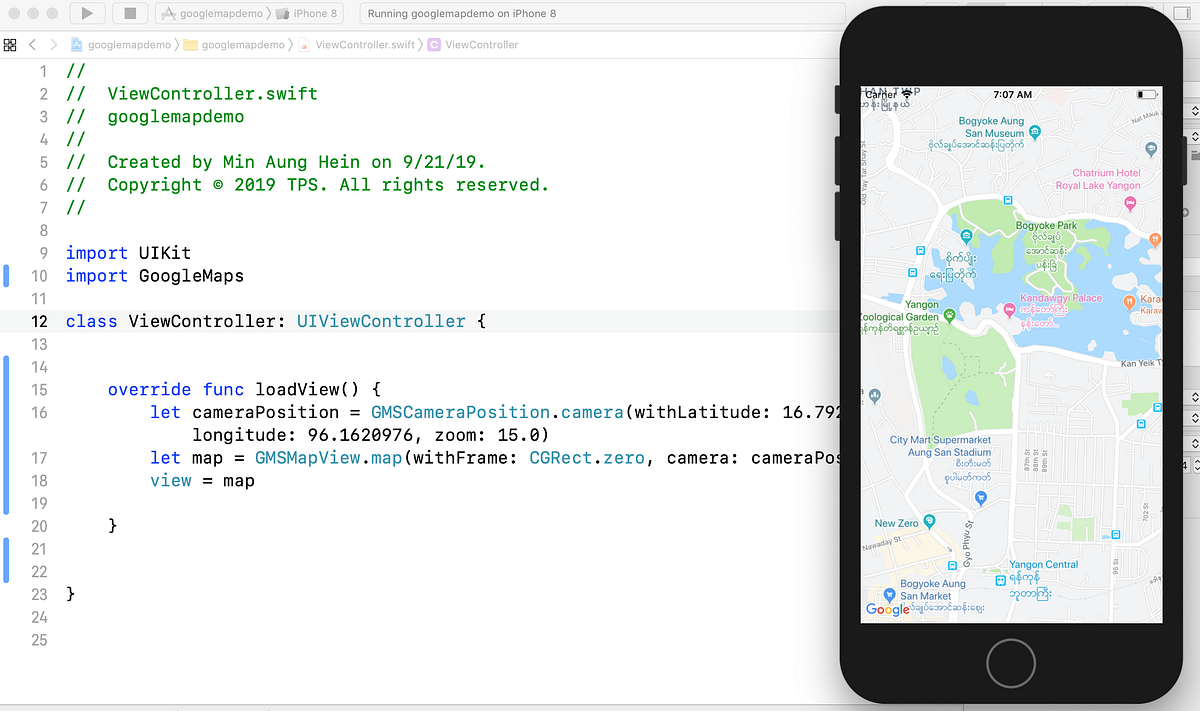This screenshot has width=1200, height=711.
Task: Tap the Google logo on the map
Action: coord(887,609)
